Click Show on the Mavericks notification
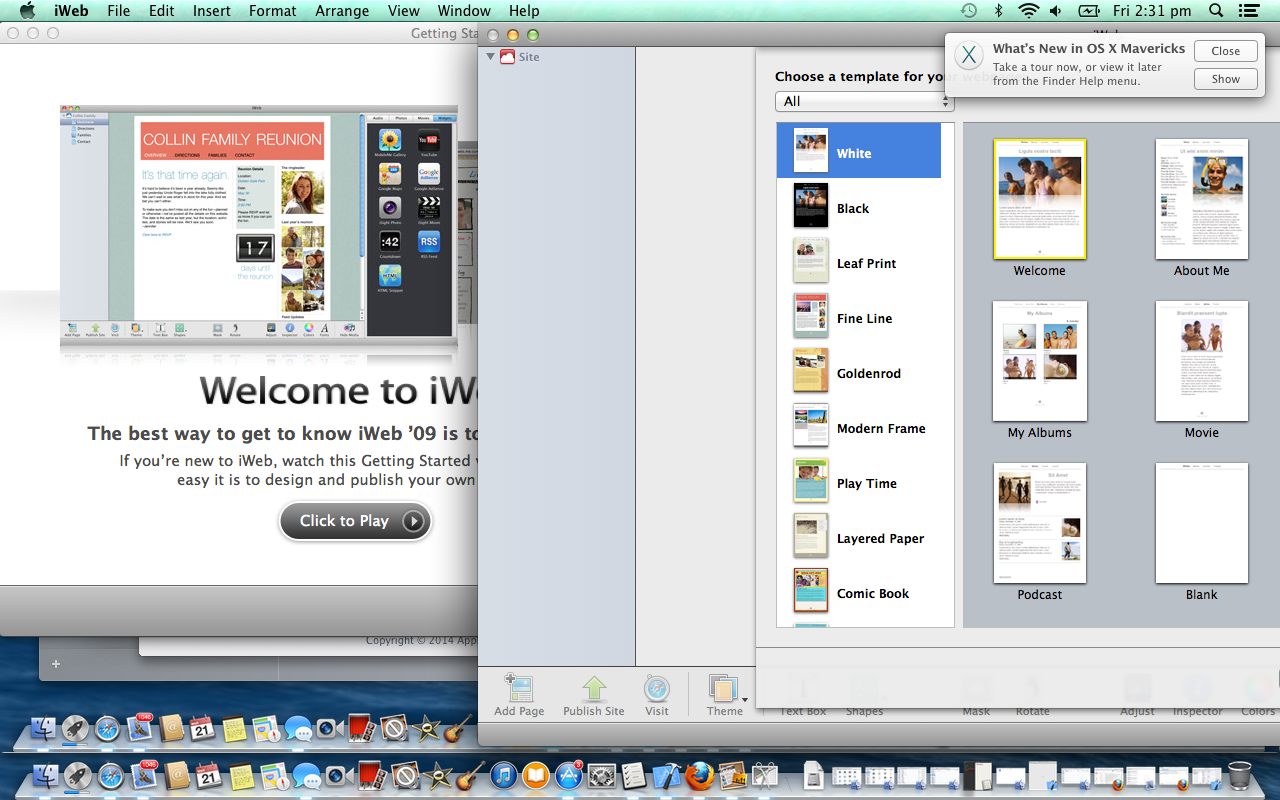The height and width of the screenshot is (800, 1280). [1225, 79]
